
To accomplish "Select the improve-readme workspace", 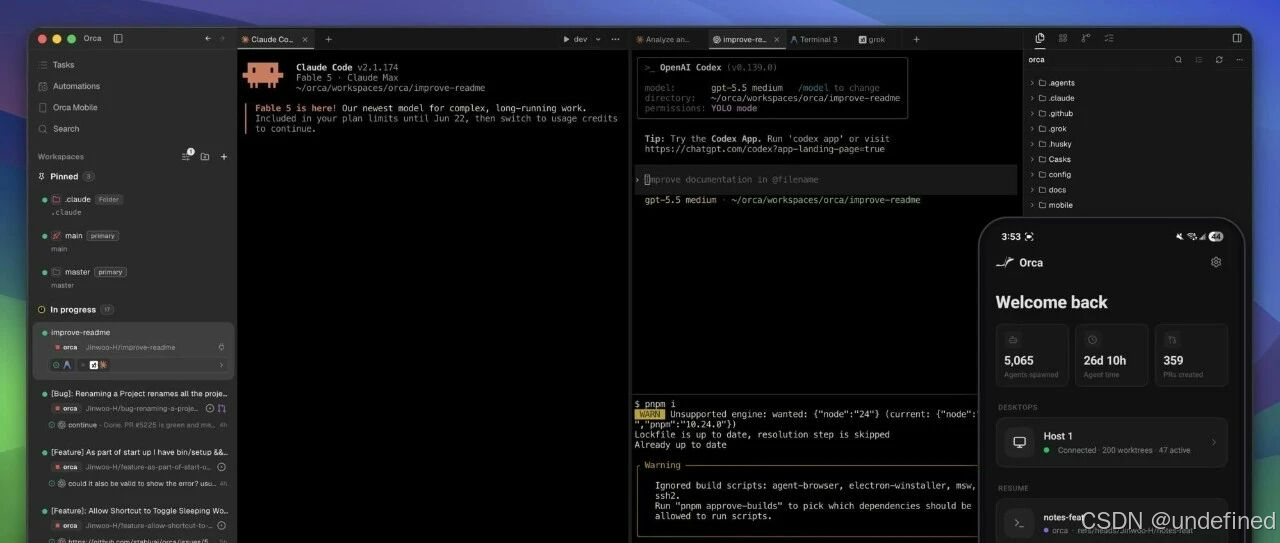I will click(134, 350).
